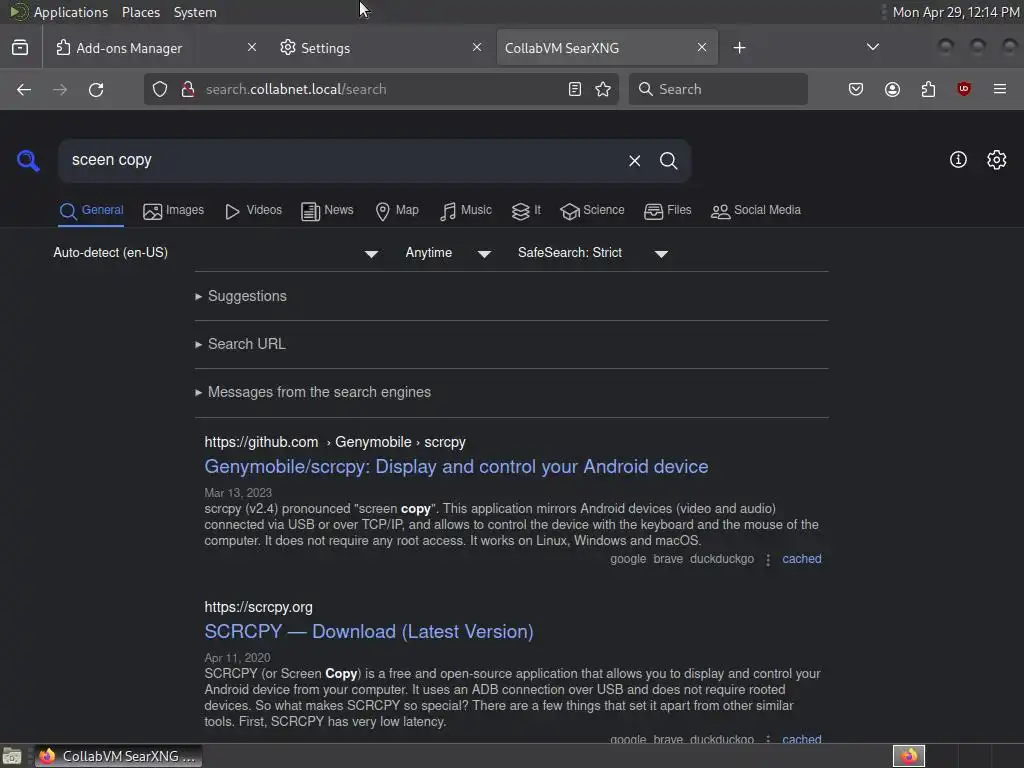Clear the search query with X
The width and height of the screenshot is (1024, 768).
coord(634,161)
